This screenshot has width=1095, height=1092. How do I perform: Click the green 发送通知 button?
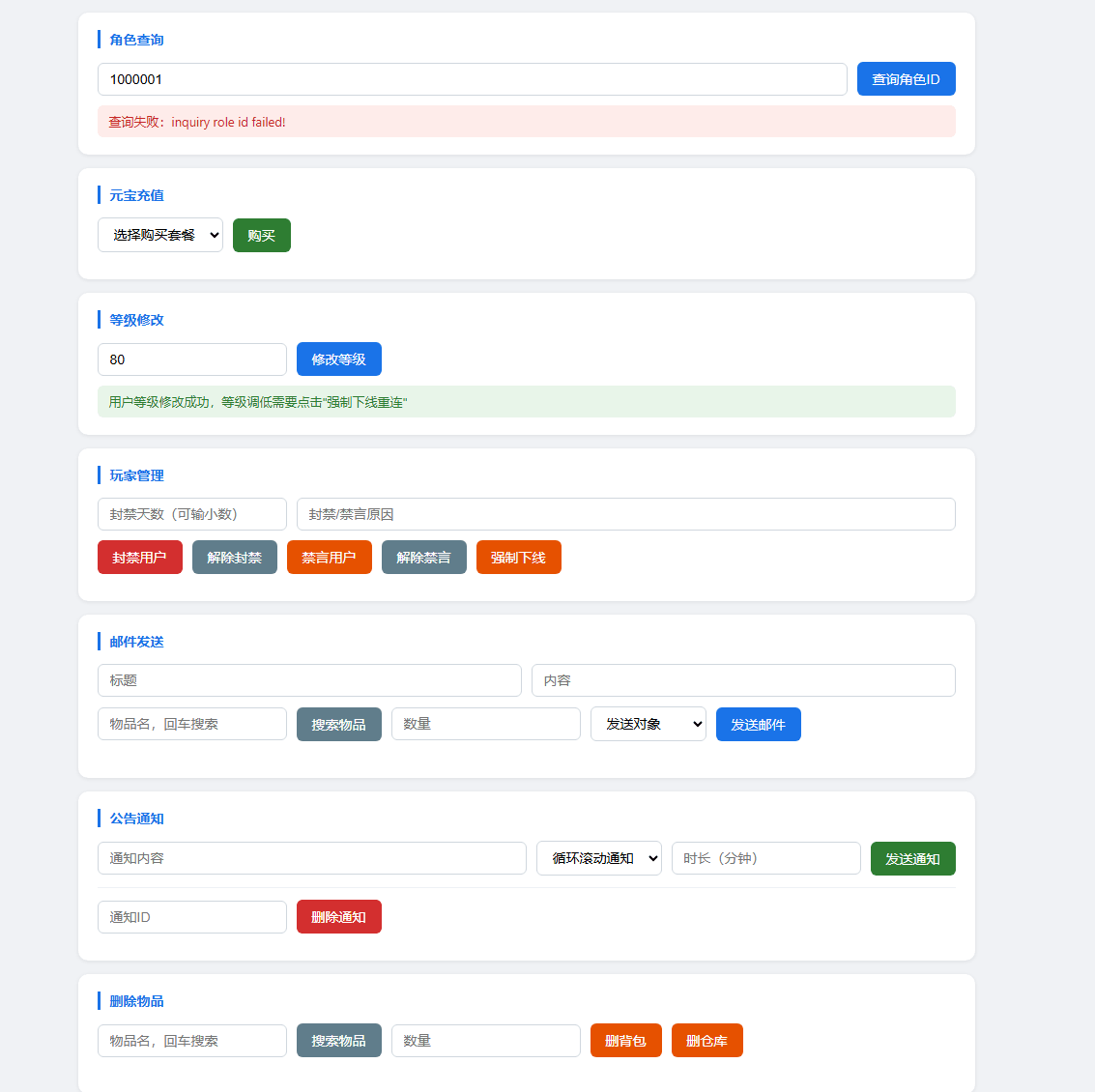(912, 858)
